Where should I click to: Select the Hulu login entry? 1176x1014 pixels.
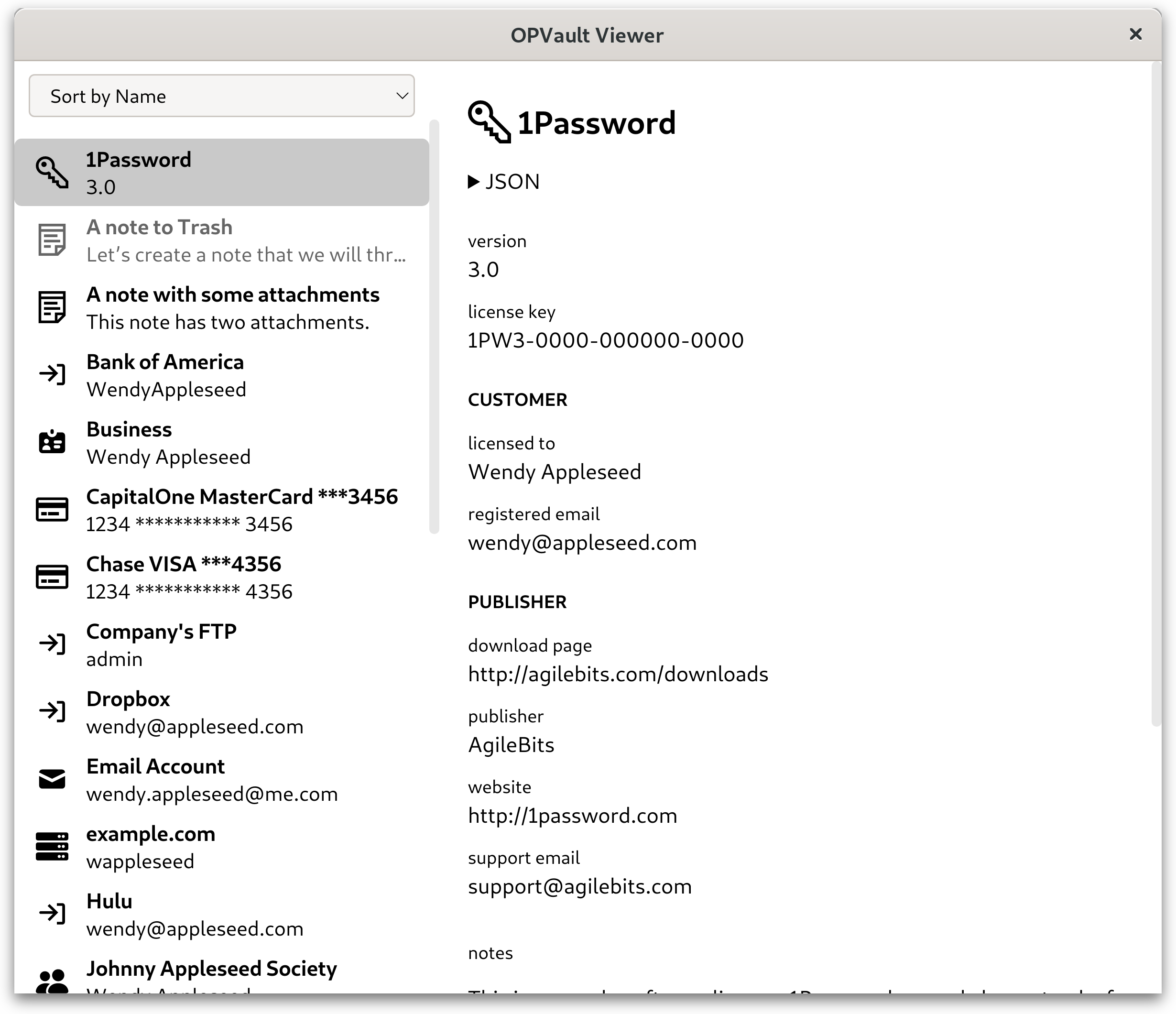pos(221,914)
